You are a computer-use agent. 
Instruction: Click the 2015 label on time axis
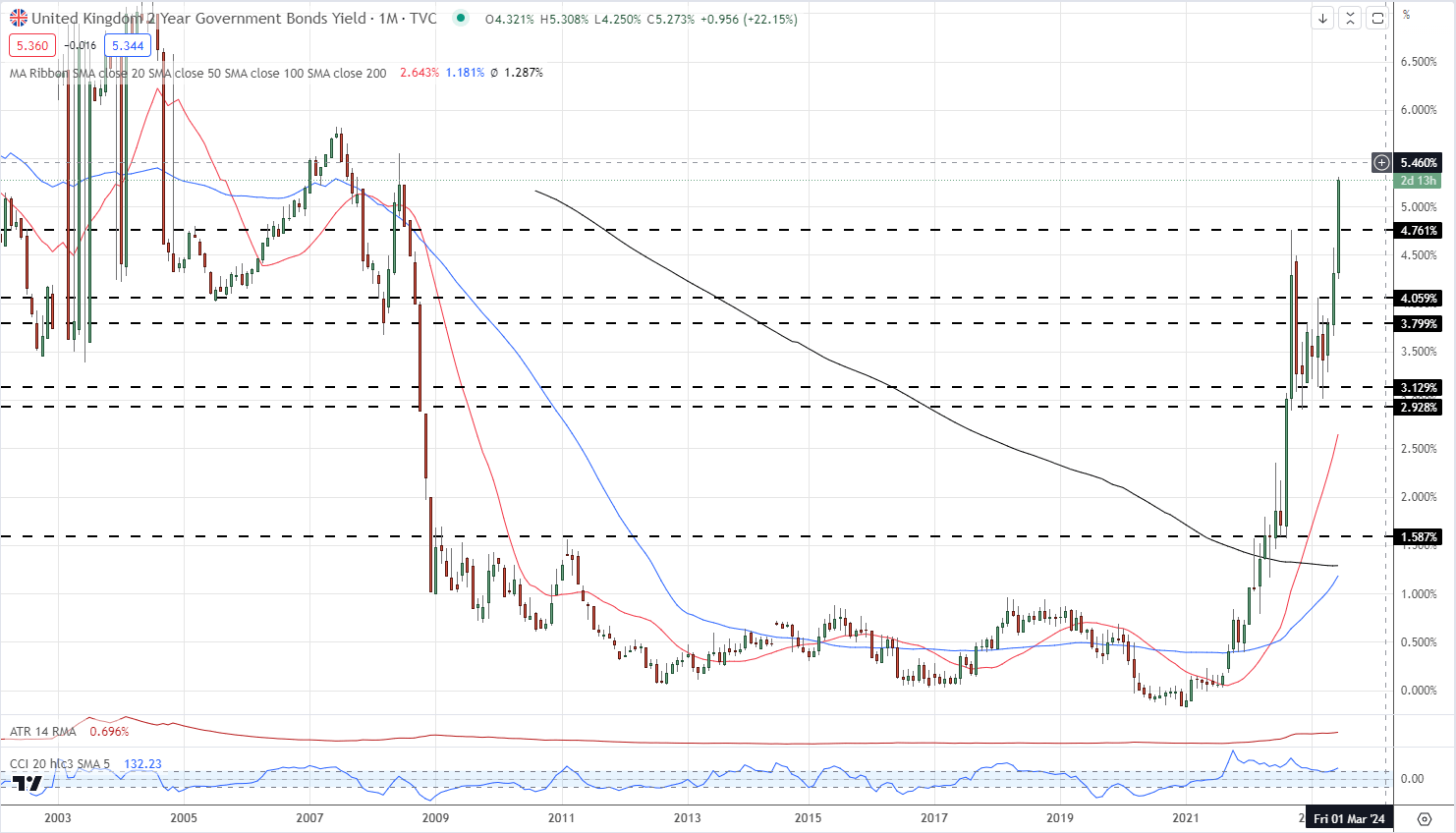point(809,818)
